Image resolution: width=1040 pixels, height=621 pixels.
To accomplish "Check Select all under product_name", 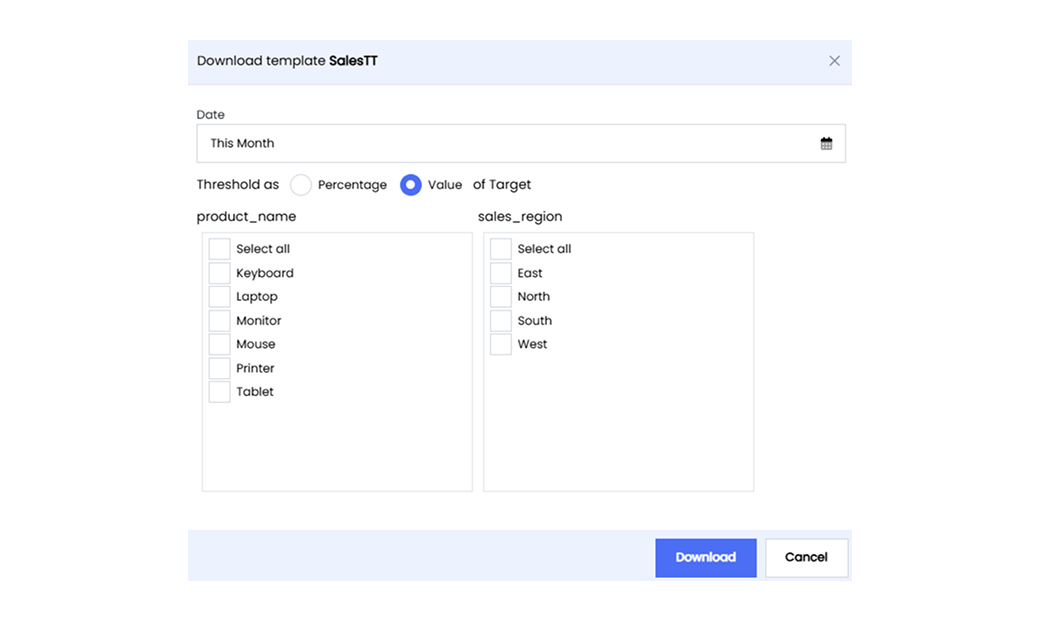I will click(220, 249).
